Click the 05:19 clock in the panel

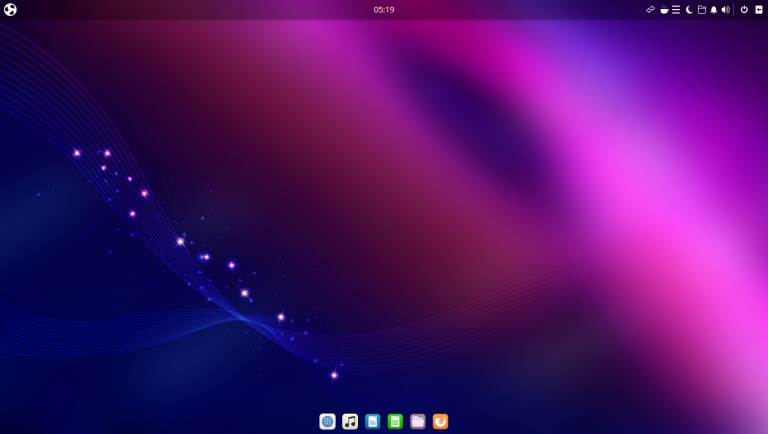(384, 9)
